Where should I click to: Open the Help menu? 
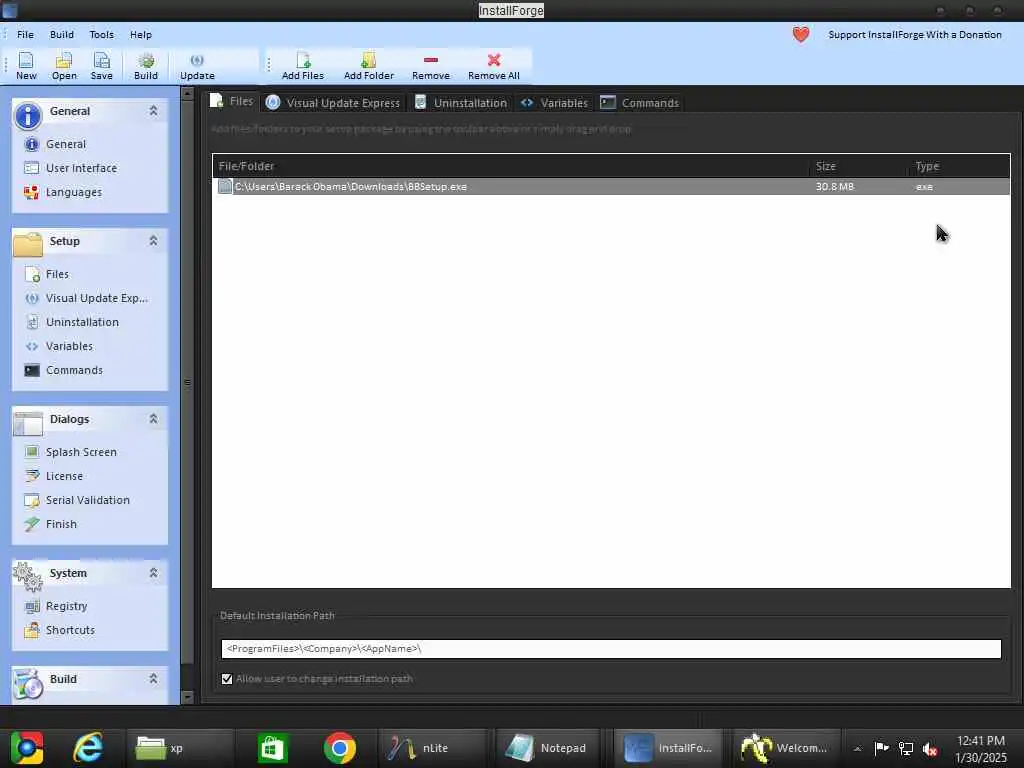click(140, 35)
